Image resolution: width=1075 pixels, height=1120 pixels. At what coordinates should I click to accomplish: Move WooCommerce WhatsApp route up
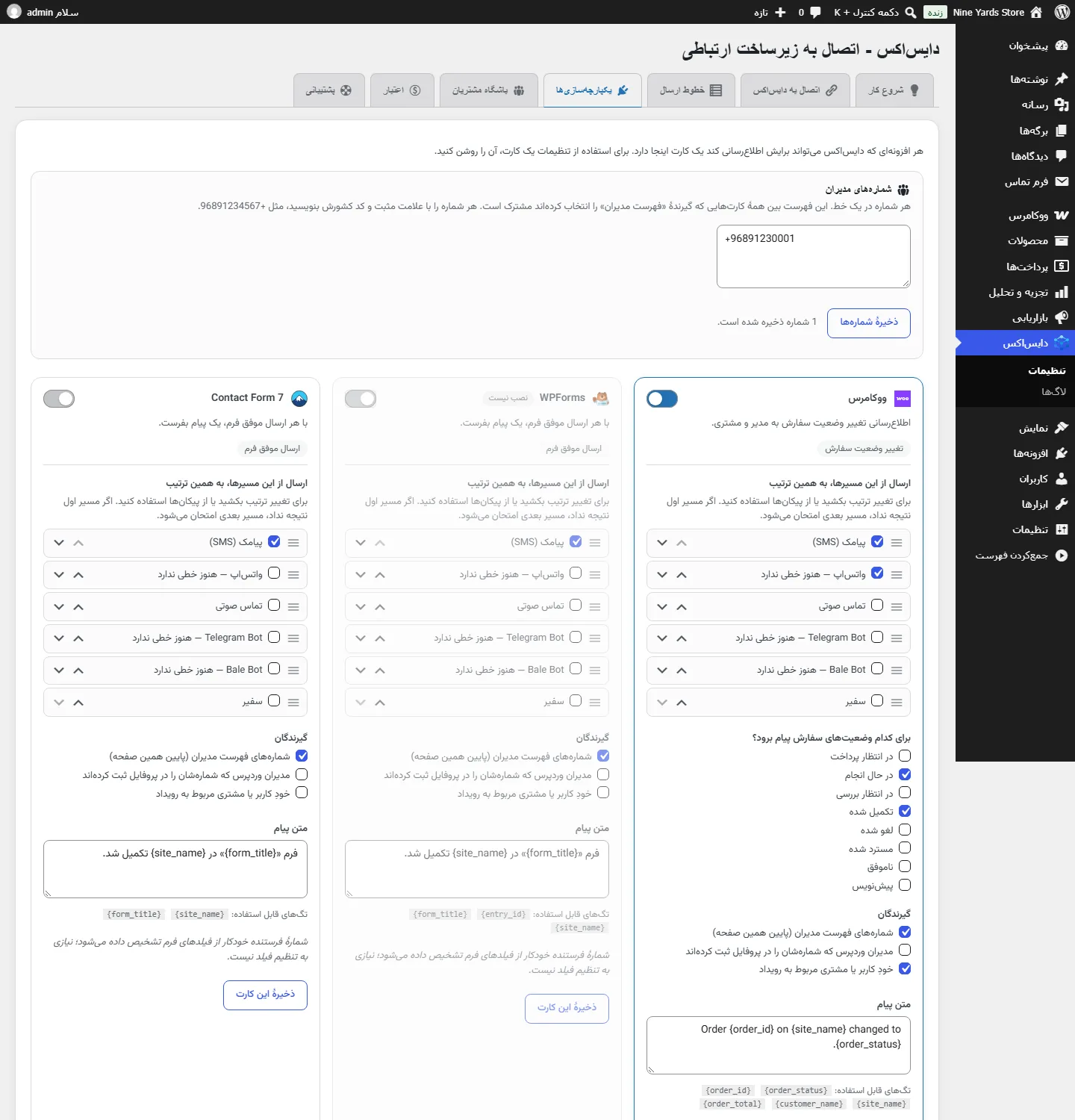(682, 575)
